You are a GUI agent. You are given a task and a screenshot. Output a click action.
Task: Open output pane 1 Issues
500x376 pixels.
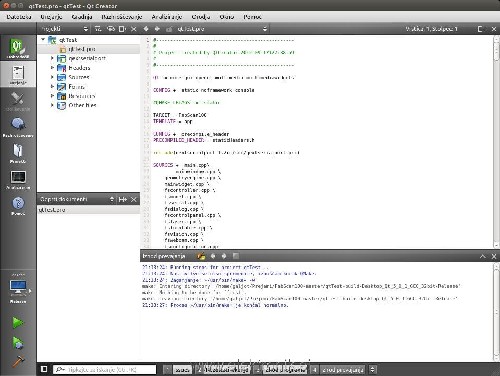178,369
